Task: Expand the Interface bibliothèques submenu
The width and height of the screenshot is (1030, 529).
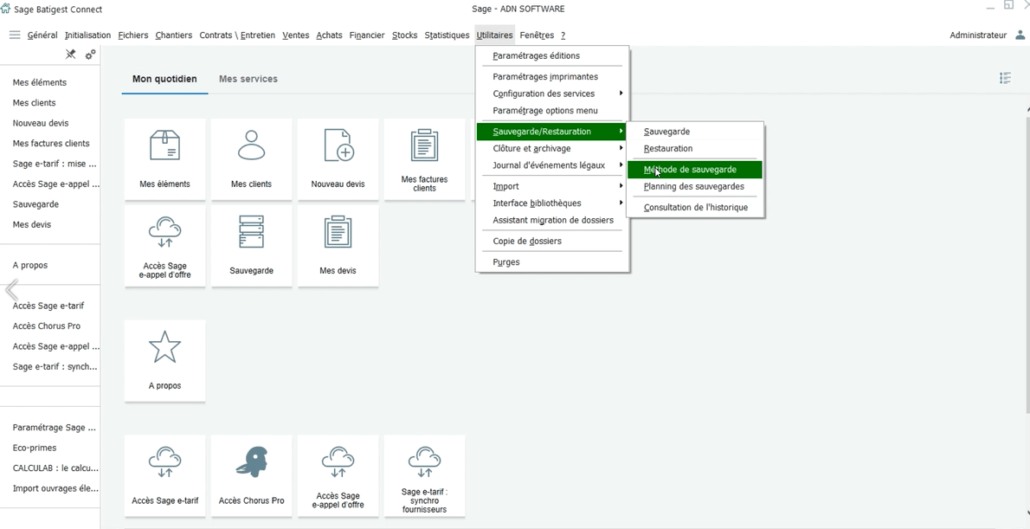Action: point(552,203)
